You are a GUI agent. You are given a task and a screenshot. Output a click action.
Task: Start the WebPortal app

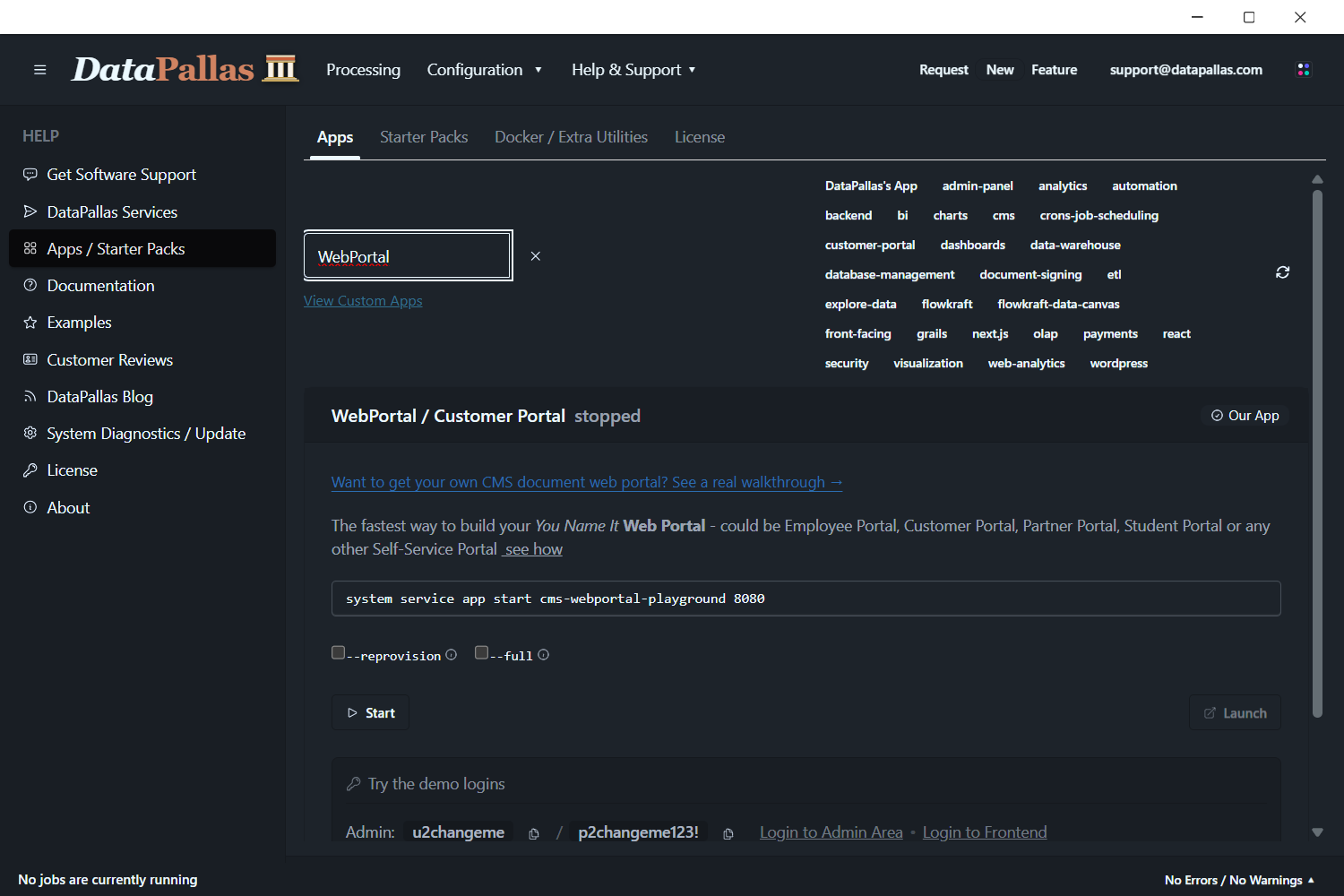coord(371,713)
